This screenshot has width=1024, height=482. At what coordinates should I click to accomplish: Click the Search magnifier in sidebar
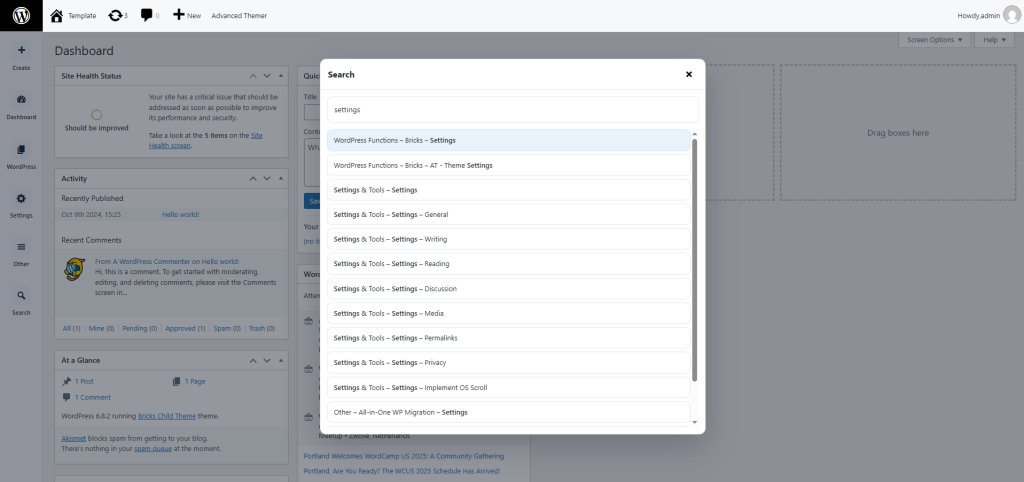coord(21,296)
